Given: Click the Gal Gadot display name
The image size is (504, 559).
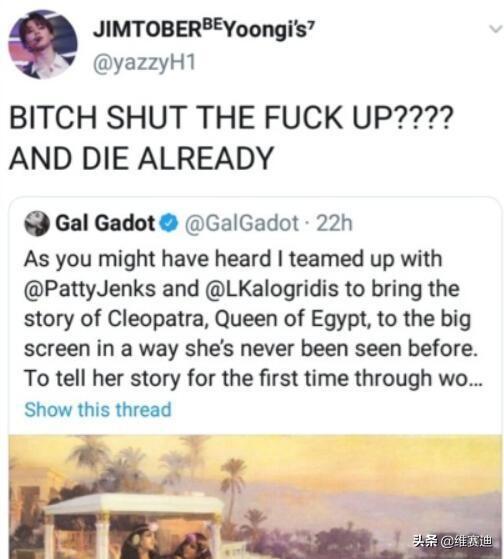Looking at the screenshot, I should tap(105, 223).
